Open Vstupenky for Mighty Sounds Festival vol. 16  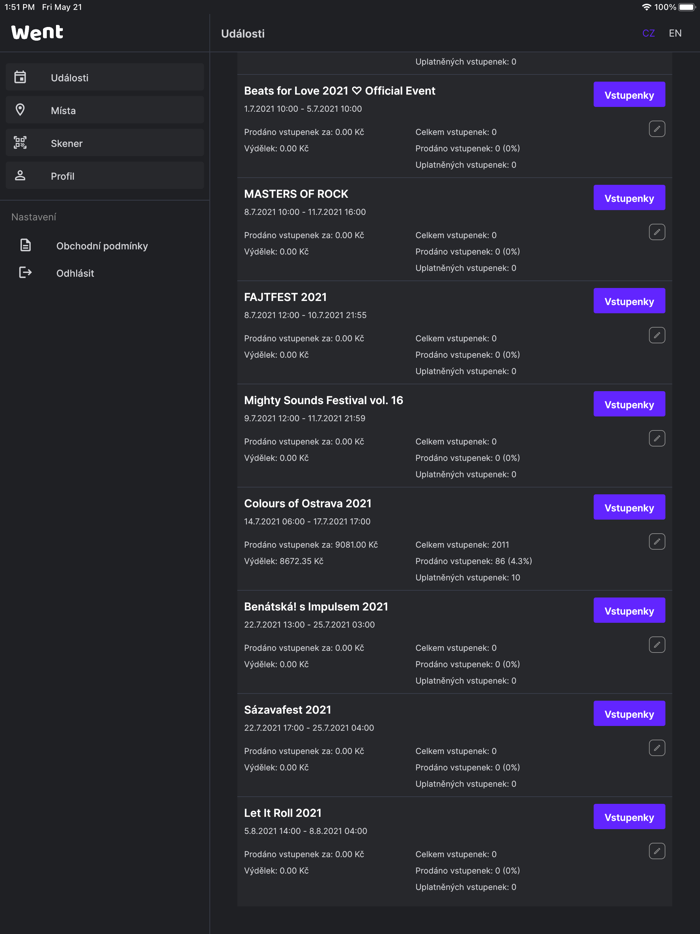629,404
